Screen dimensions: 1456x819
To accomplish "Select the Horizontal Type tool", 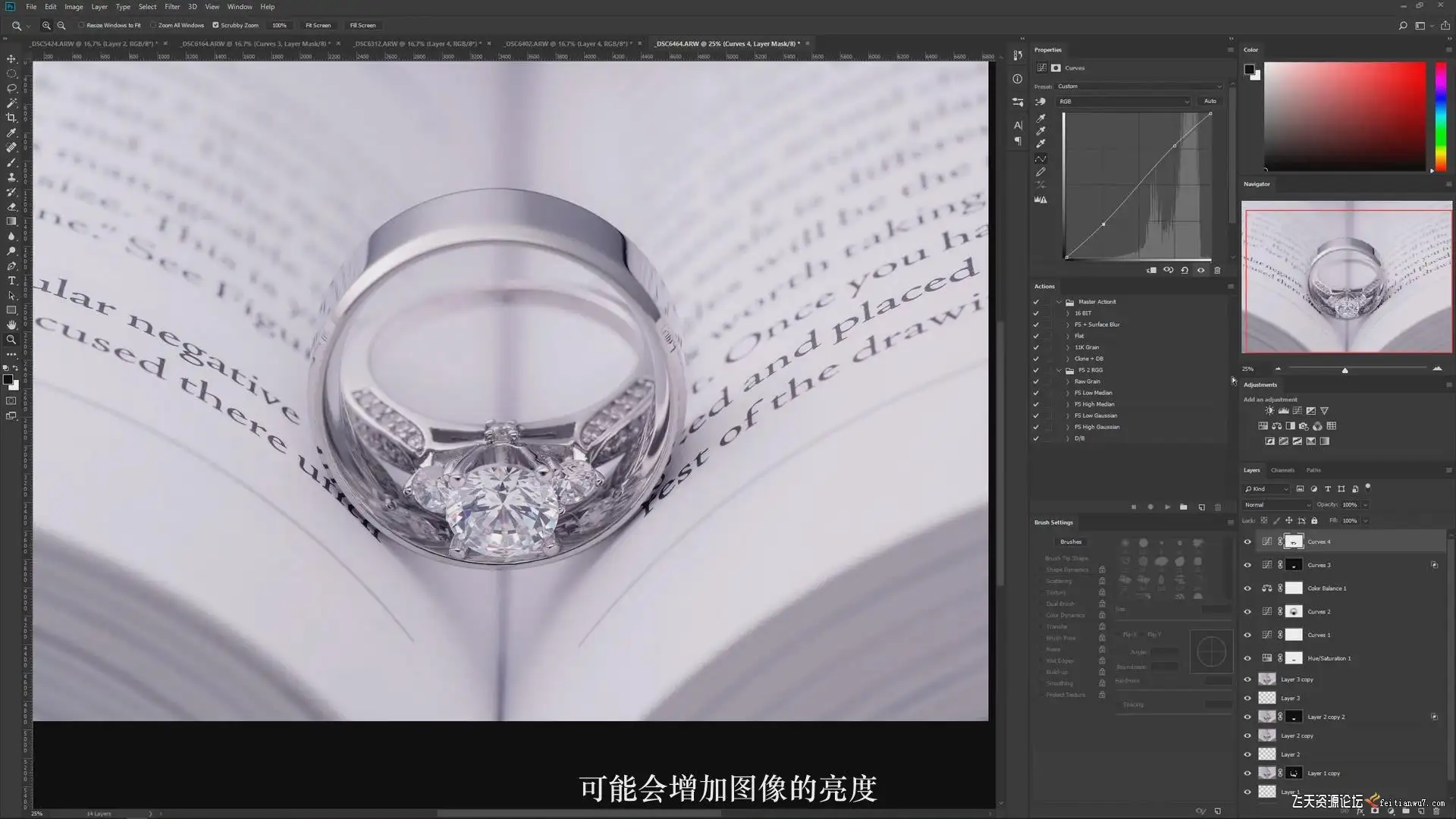I will point(11,281).
